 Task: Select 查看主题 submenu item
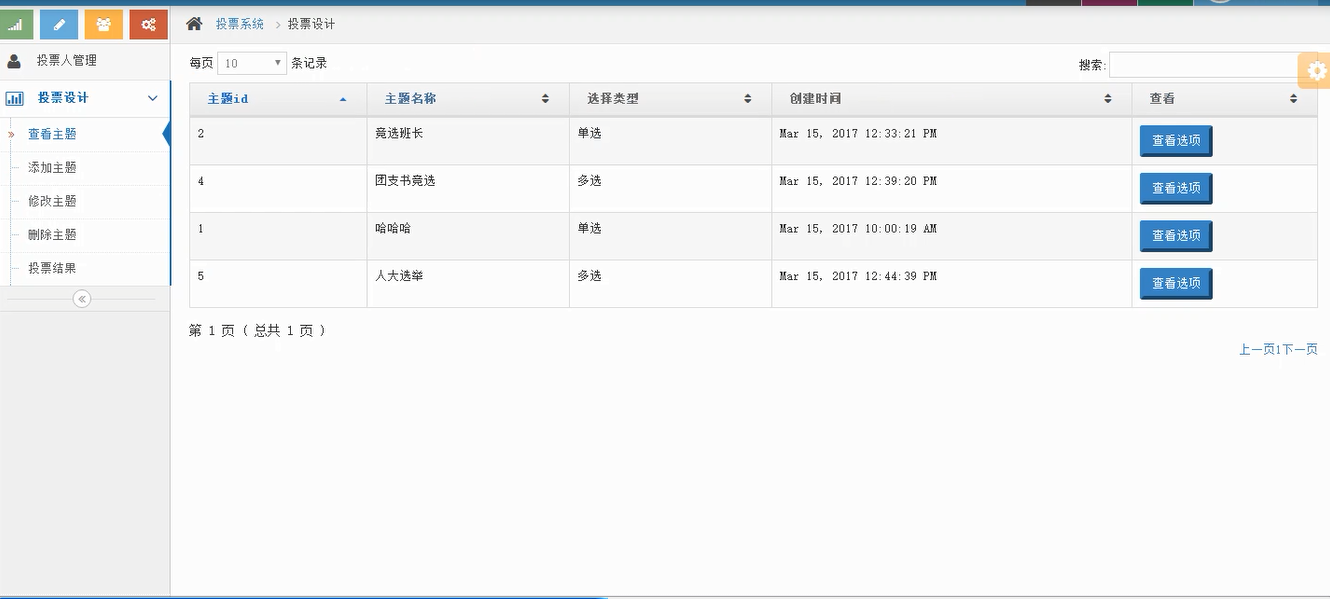point(52,134)
